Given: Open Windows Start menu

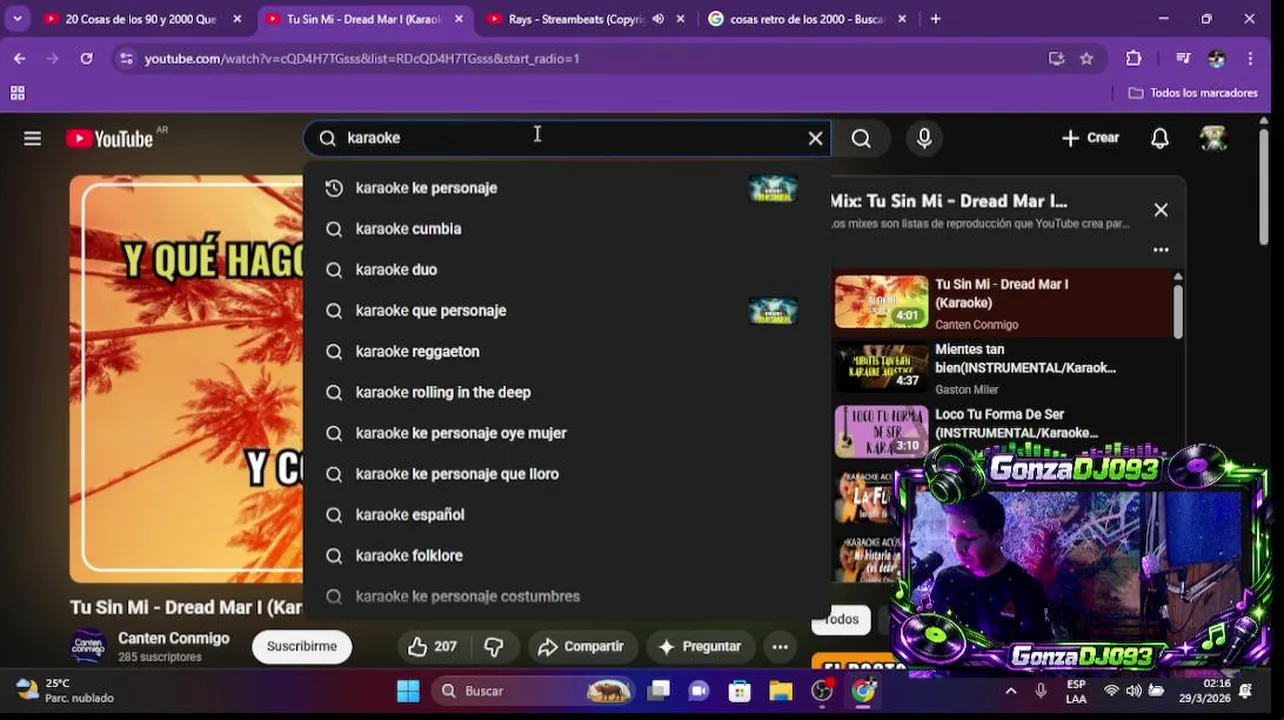Looking at the screenshot, I should 408,691.
